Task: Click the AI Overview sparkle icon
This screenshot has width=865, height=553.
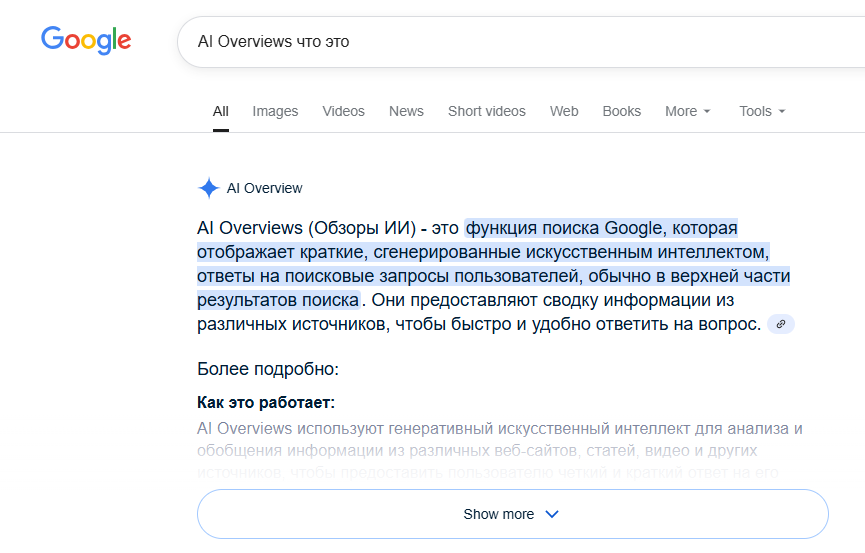Action: [209, 188]
